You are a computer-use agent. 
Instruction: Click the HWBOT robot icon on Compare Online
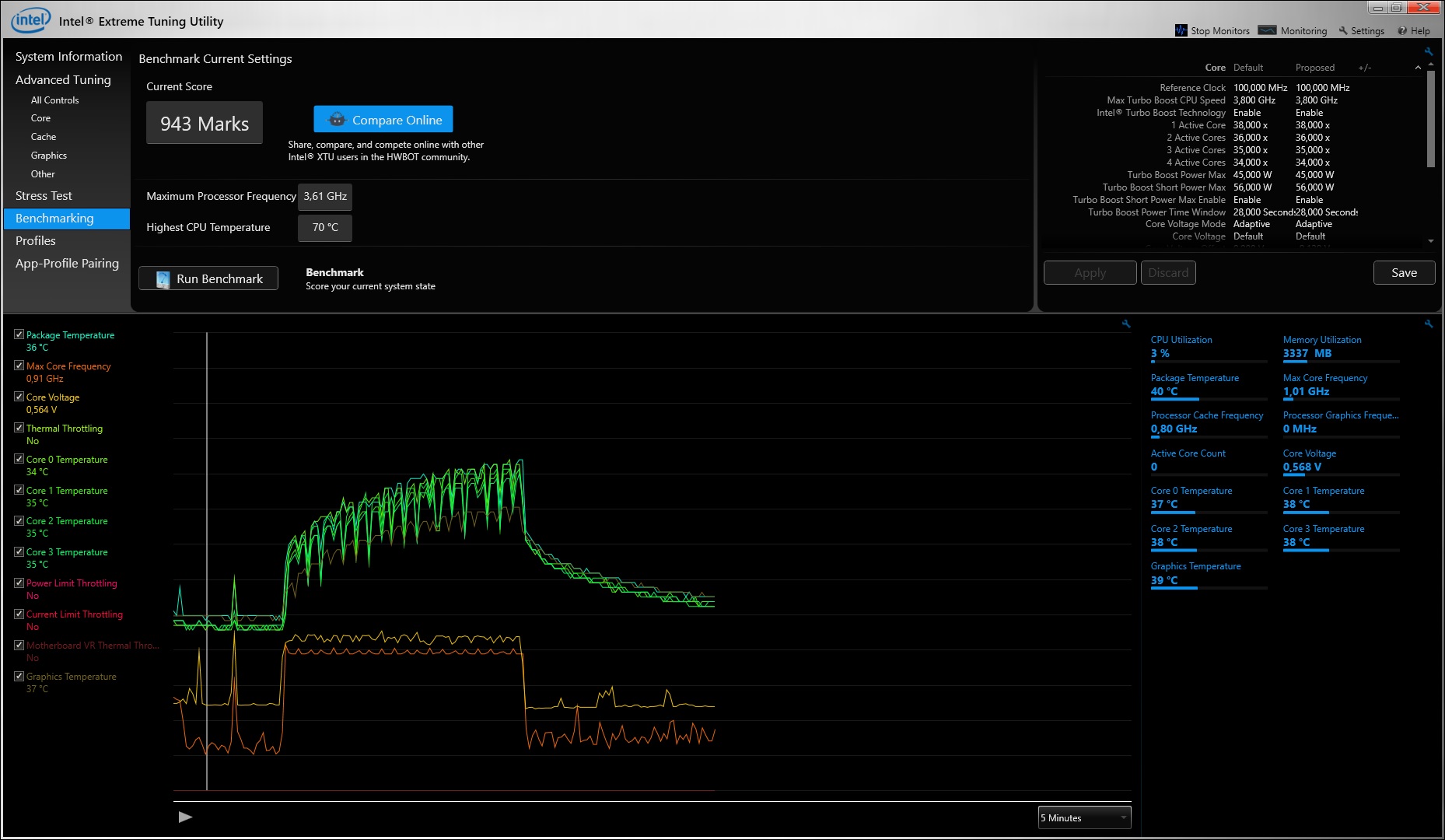tap(337, 120)
